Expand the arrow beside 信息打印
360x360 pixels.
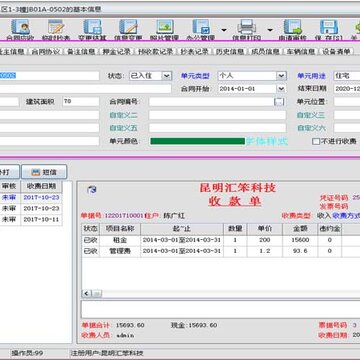[x=270, y=30]
